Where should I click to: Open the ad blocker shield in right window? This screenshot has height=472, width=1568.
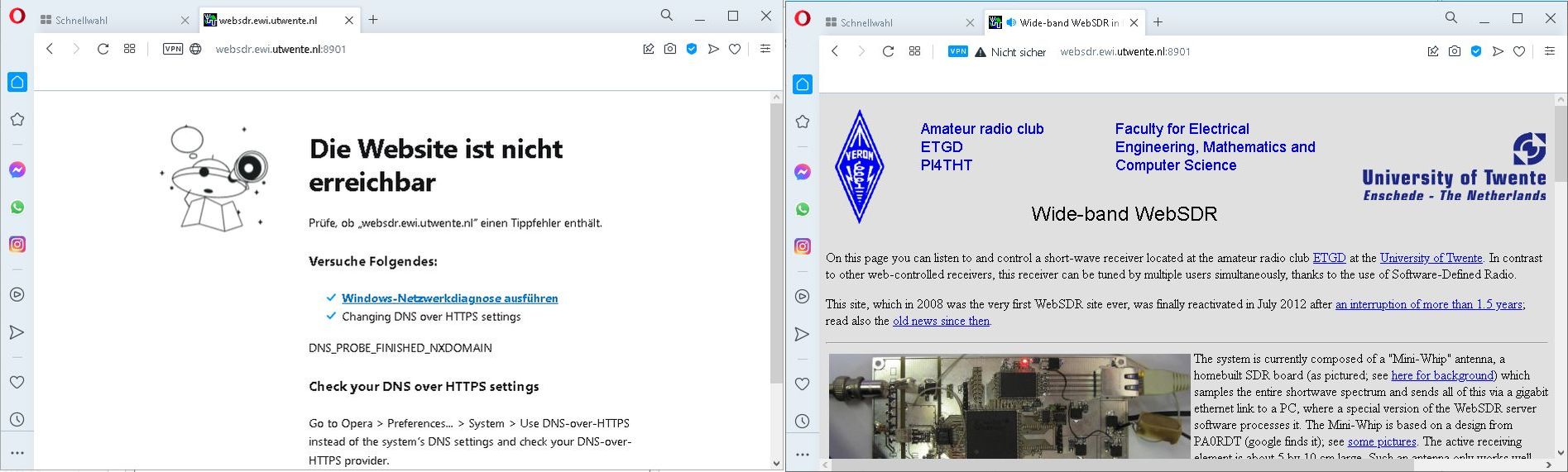point(1475,51)
